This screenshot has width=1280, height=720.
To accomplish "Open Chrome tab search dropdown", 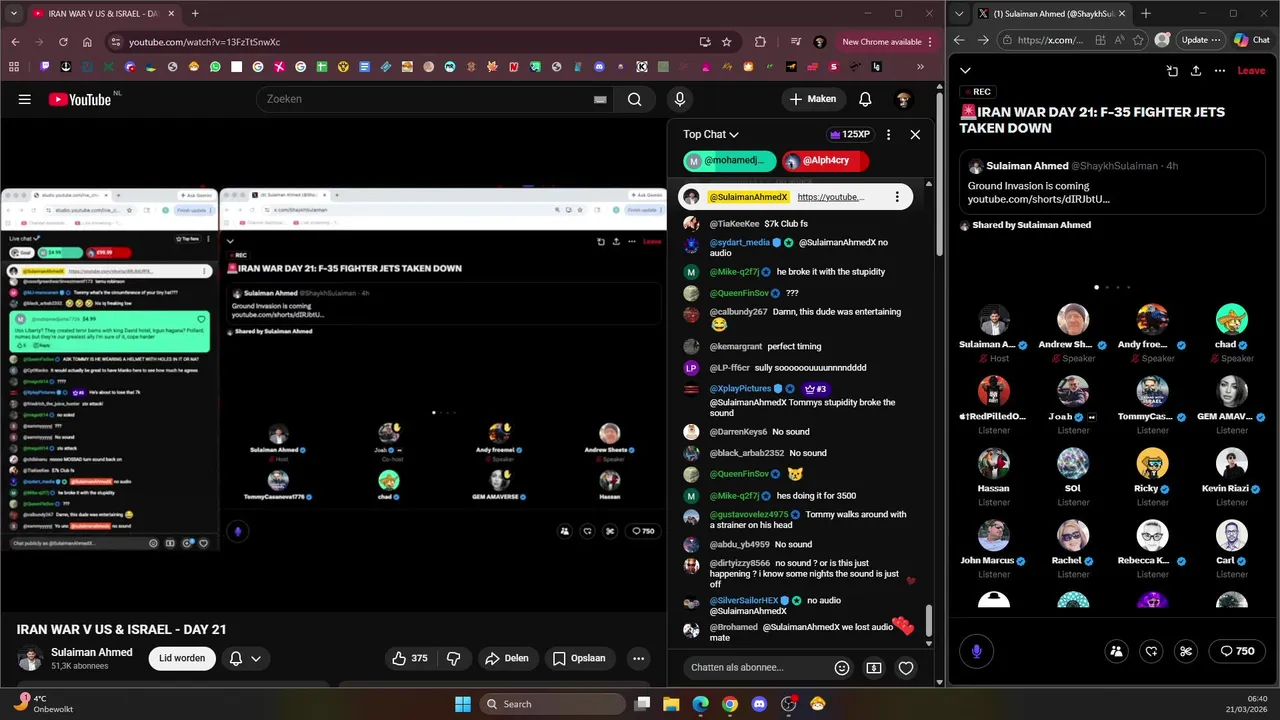I will click(14, 14).
